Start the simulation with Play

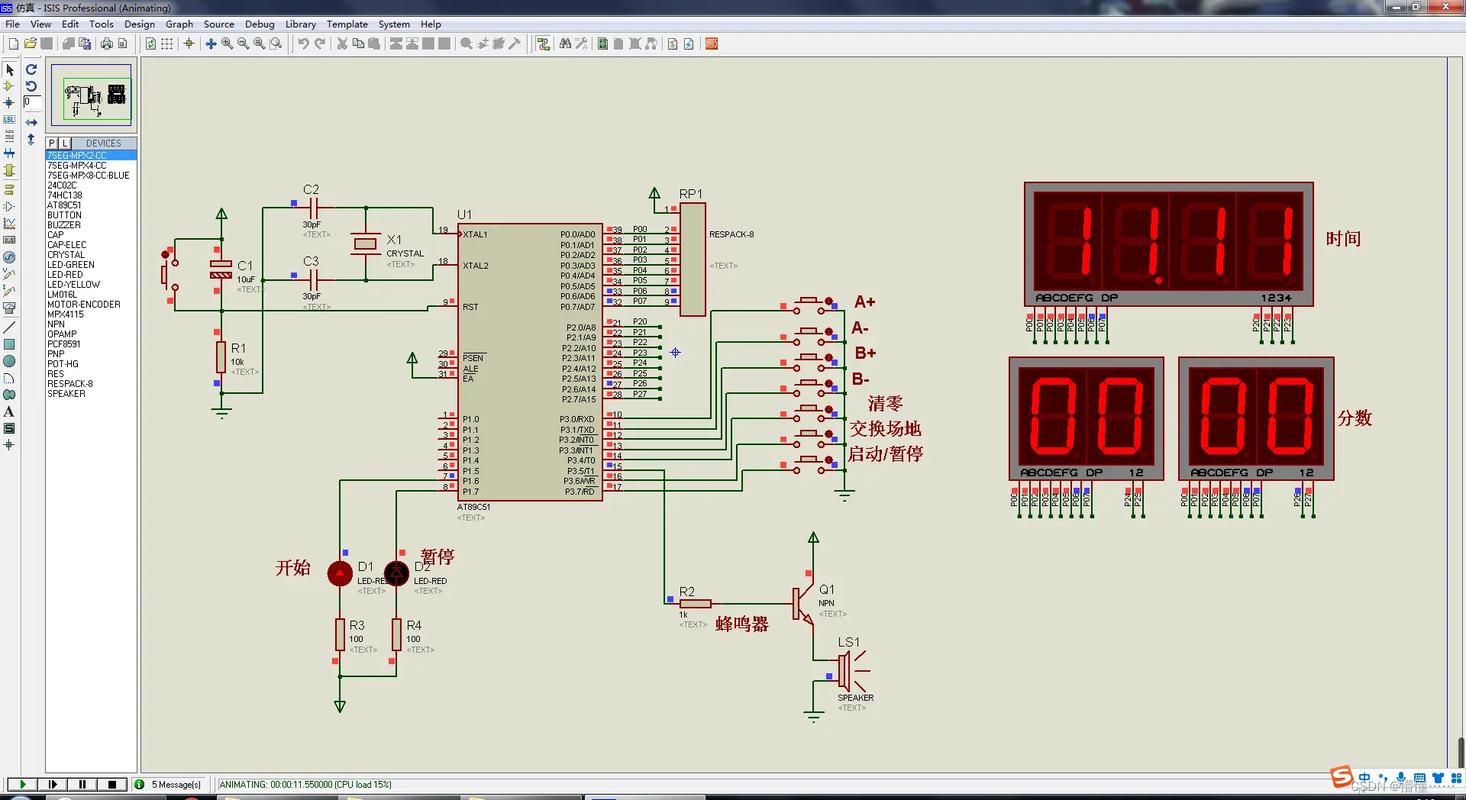pos(22,785)
